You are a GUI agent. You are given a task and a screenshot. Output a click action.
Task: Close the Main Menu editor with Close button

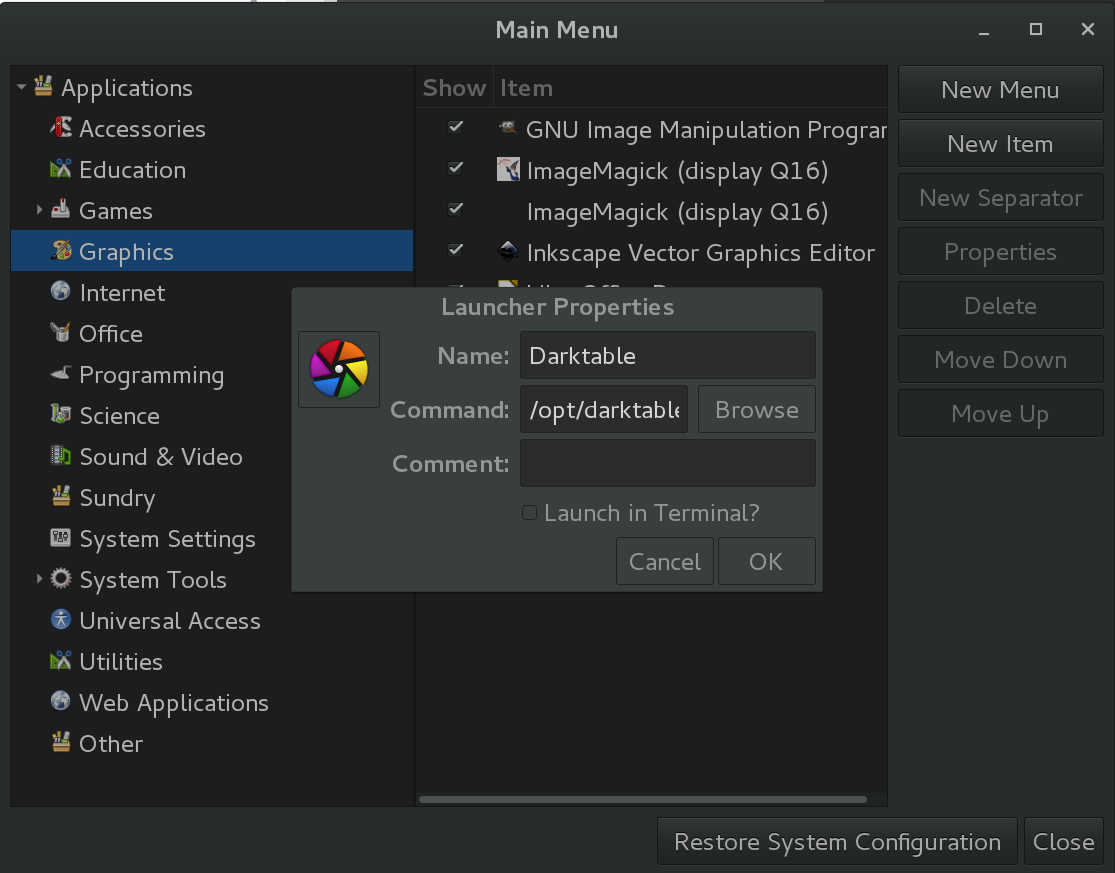pos(1063,842)
